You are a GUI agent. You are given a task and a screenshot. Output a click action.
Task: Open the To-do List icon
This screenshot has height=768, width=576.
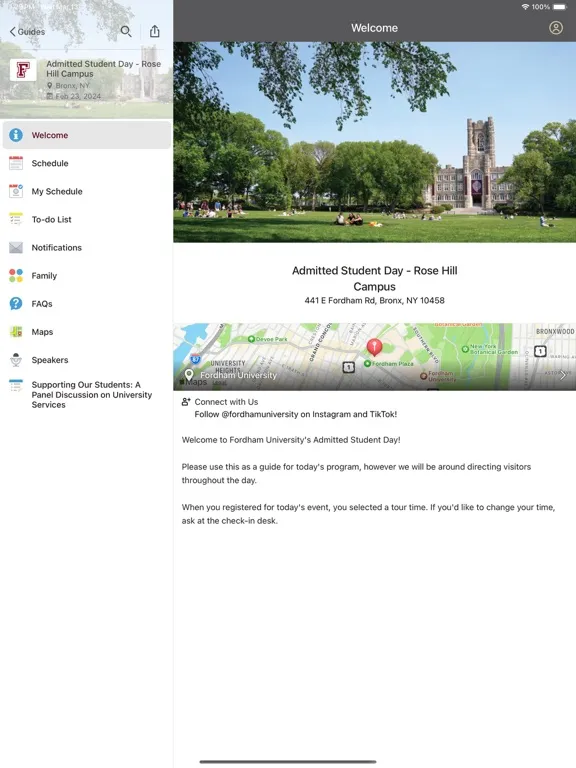click(x=16, y=219)
